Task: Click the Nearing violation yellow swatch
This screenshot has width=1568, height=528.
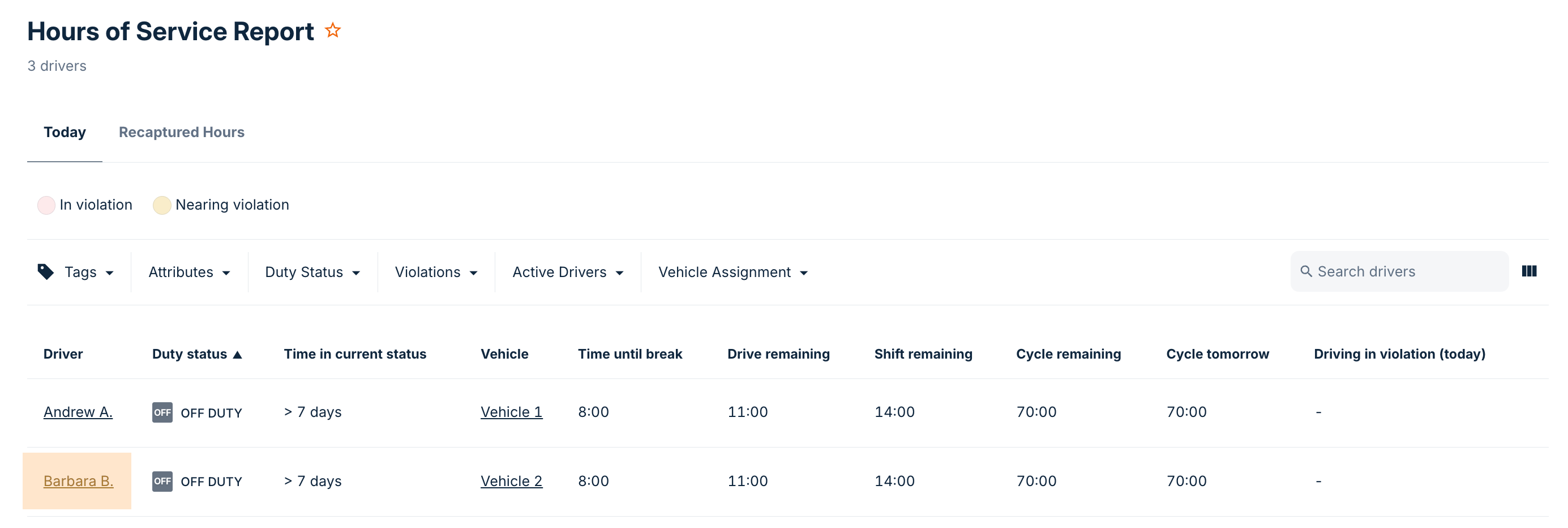Action: (161, 205)
